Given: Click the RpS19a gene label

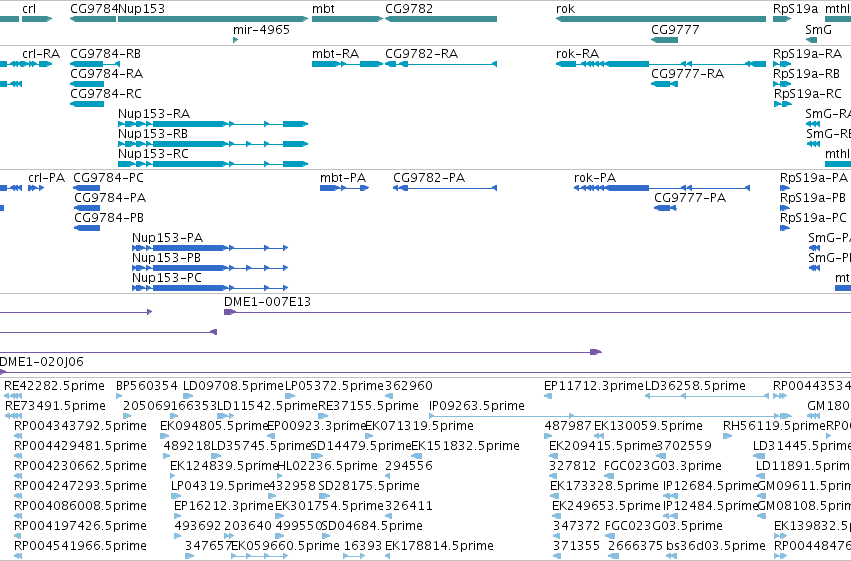Looking at the screenshot, I should click(x=795, y=9).
